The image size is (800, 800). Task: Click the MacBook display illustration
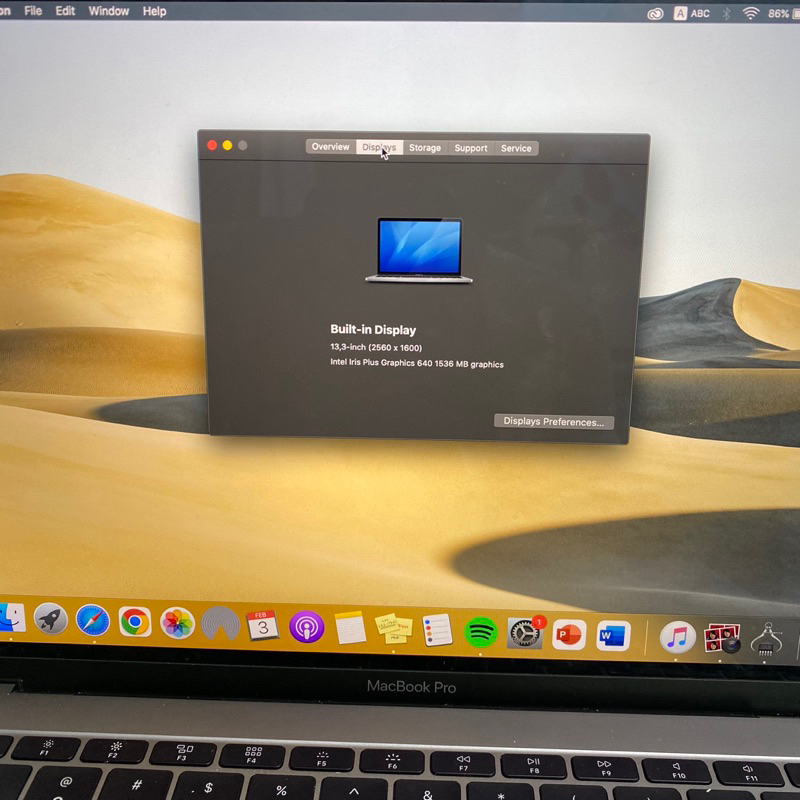tap(419, 250)
